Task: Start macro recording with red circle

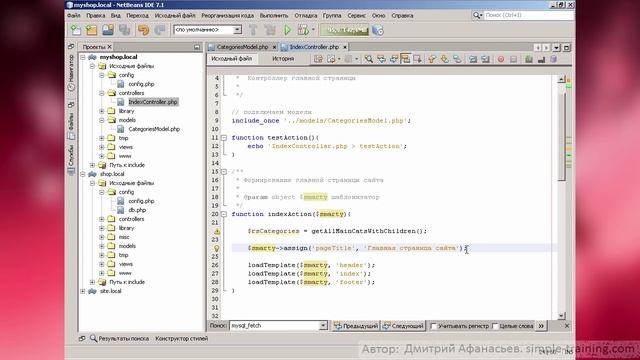Action: (x=501, y=59)
